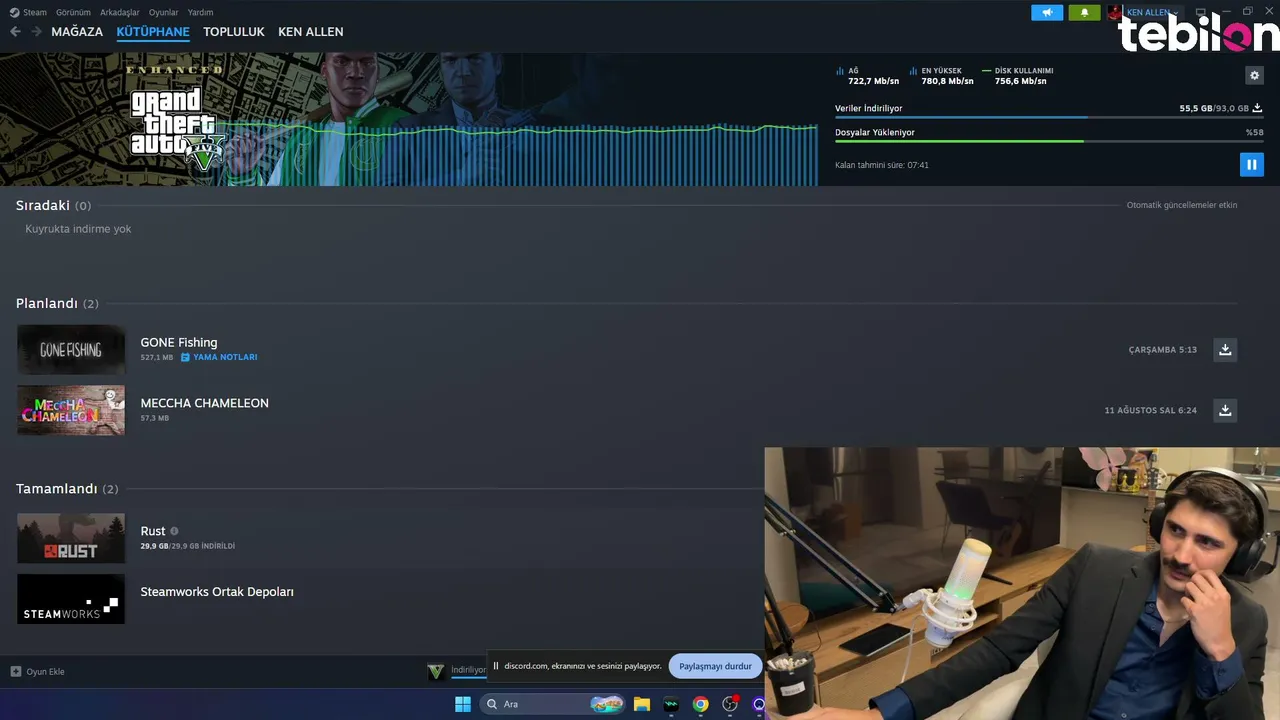The width and height of the screenshot is (1280, 720).
Task: Go forward with the right arrow
Action: (37, 32)
